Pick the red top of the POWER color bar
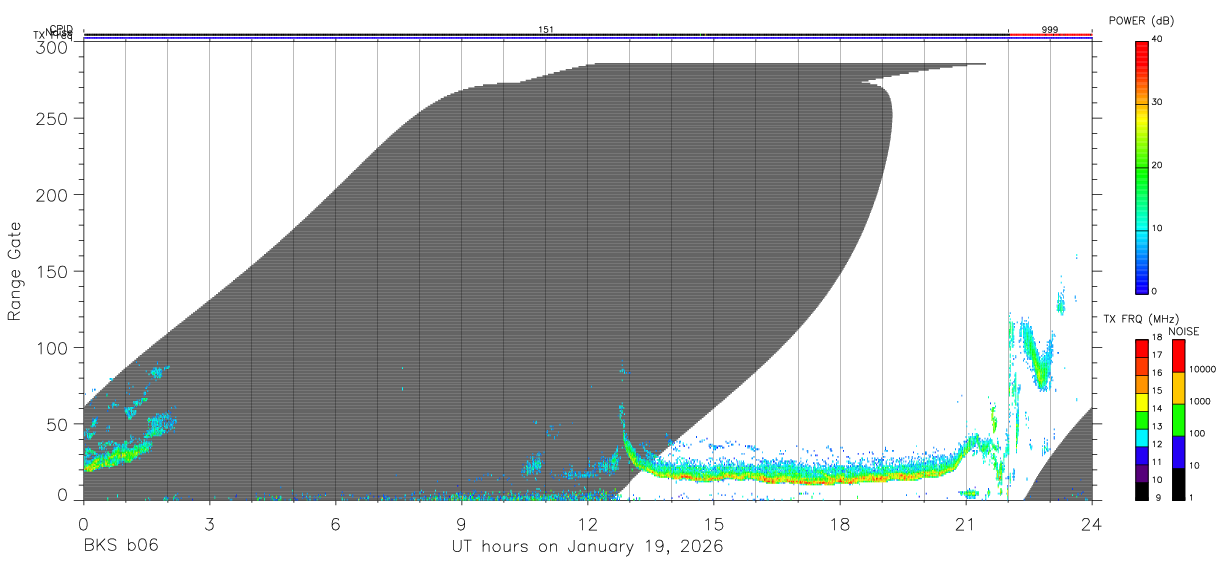Screen dimensions: 1228x567 [x=1142, y=55]
